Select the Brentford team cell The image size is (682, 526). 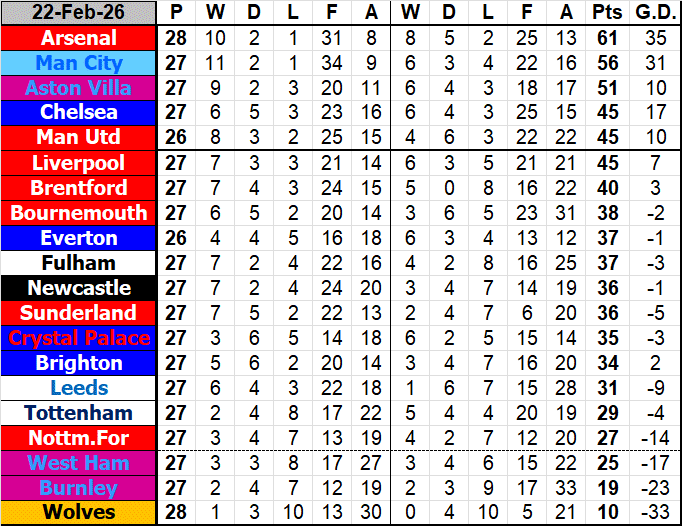click(79, 188)
